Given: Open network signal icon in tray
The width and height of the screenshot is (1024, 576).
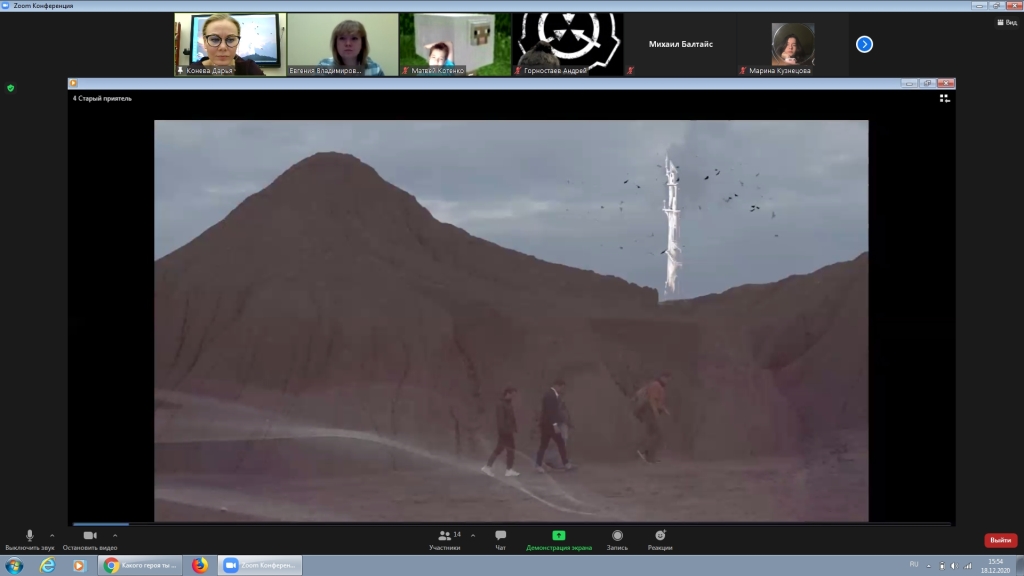Looking at the screenshot, I should point(968,566).
